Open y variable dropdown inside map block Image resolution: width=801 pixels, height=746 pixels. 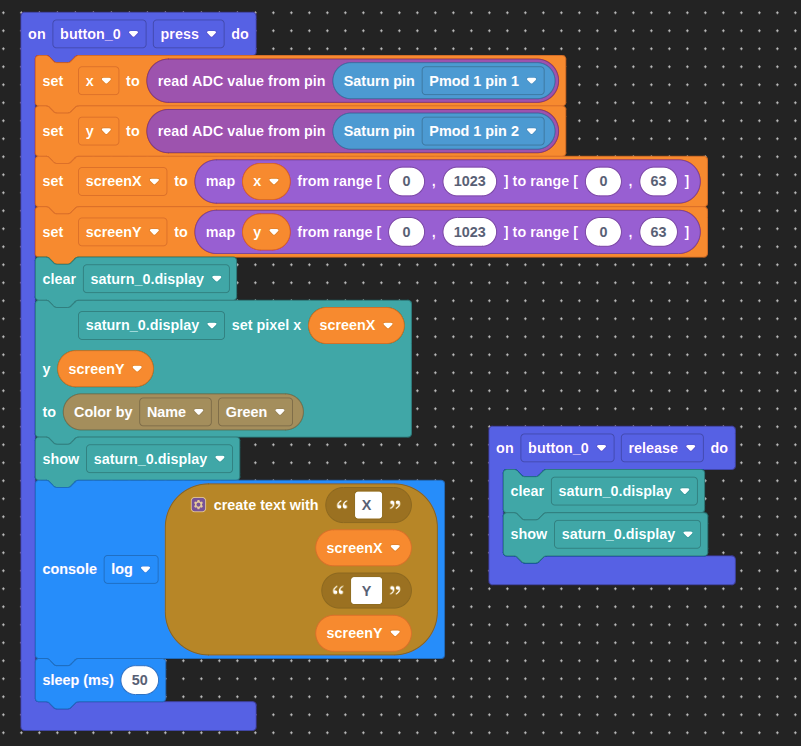click(266, 232)
